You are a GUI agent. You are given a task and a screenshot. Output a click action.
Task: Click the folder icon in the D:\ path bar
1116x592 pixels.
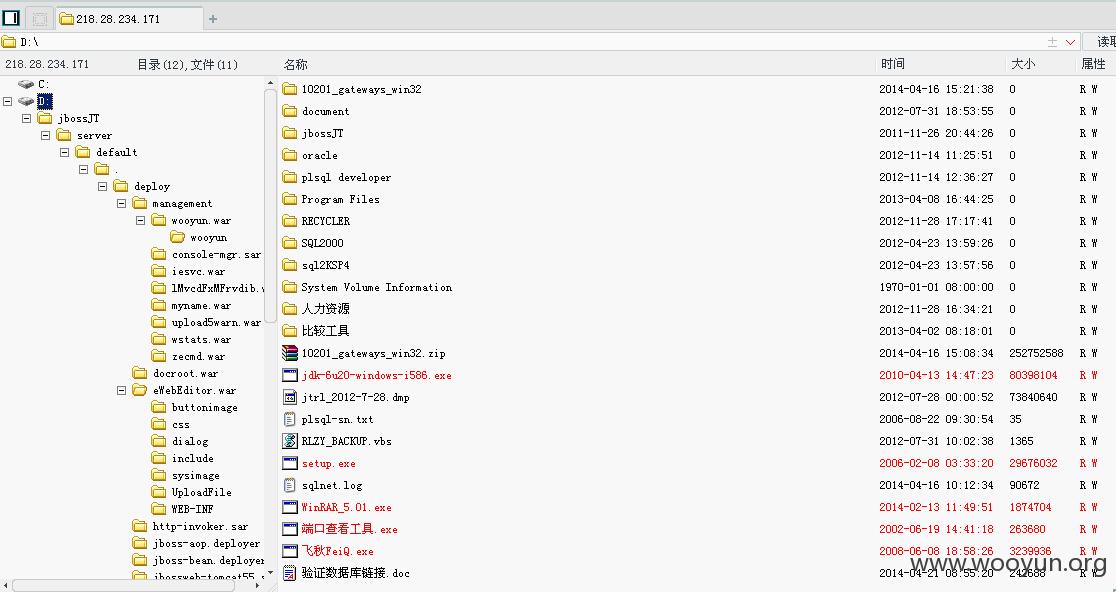tap(9, 42)
